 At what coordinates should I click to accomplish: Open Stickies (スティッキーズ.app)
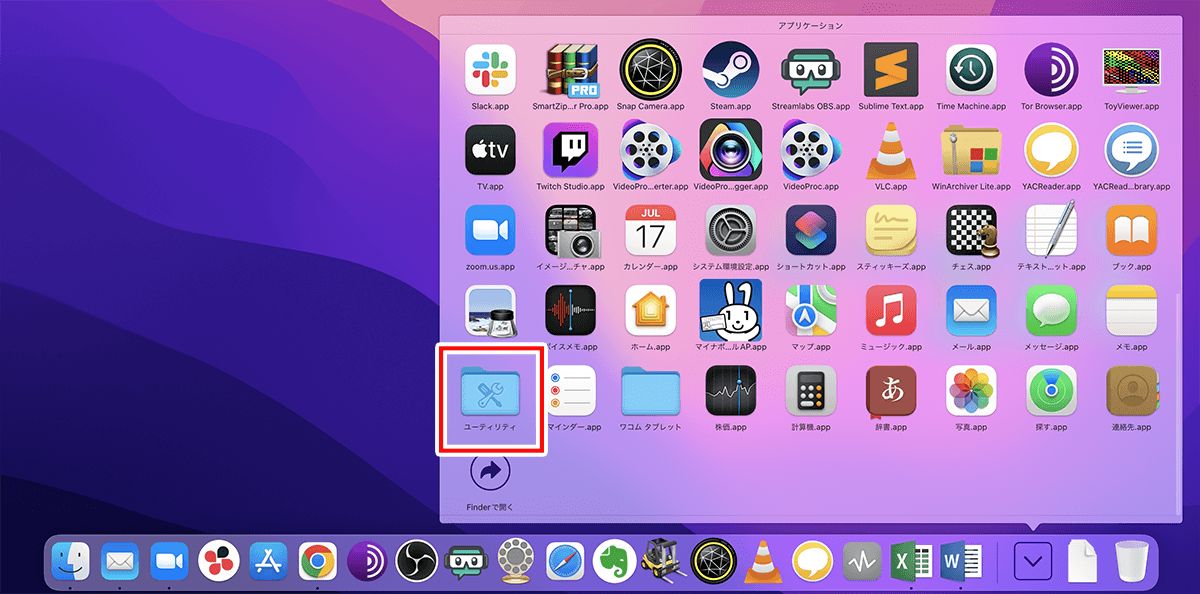[x=890, y=231]
